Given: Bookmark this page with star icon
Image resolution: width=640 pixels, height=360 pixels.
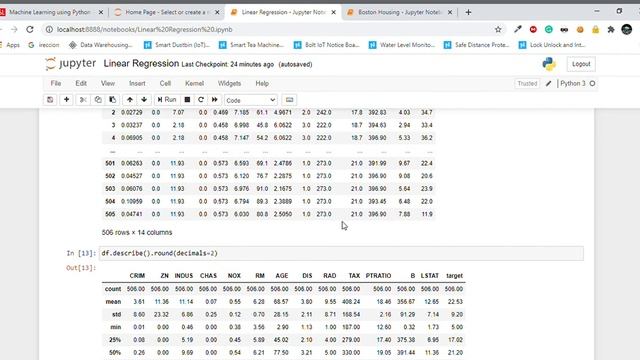Looking at the screenshot, I should pos(498,29).
